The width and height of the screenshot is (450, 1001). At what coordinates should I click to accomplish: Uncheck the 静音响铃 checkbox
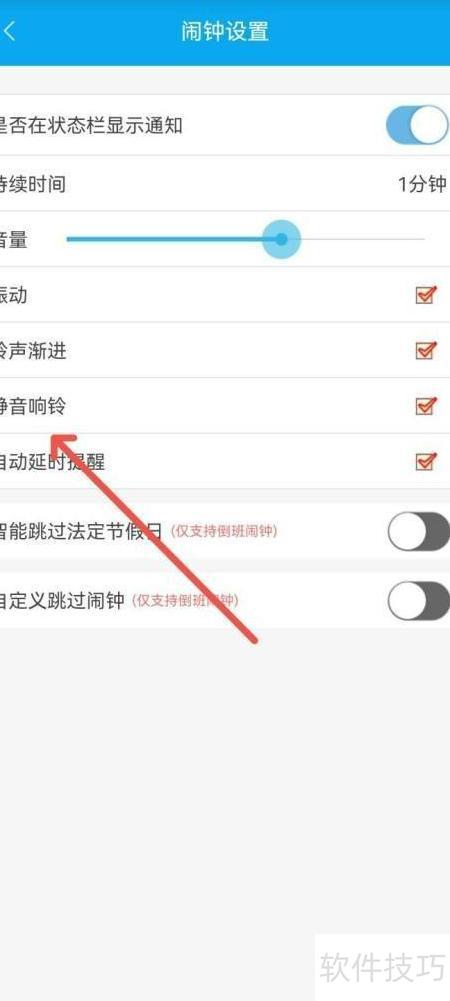coord(426,405)
